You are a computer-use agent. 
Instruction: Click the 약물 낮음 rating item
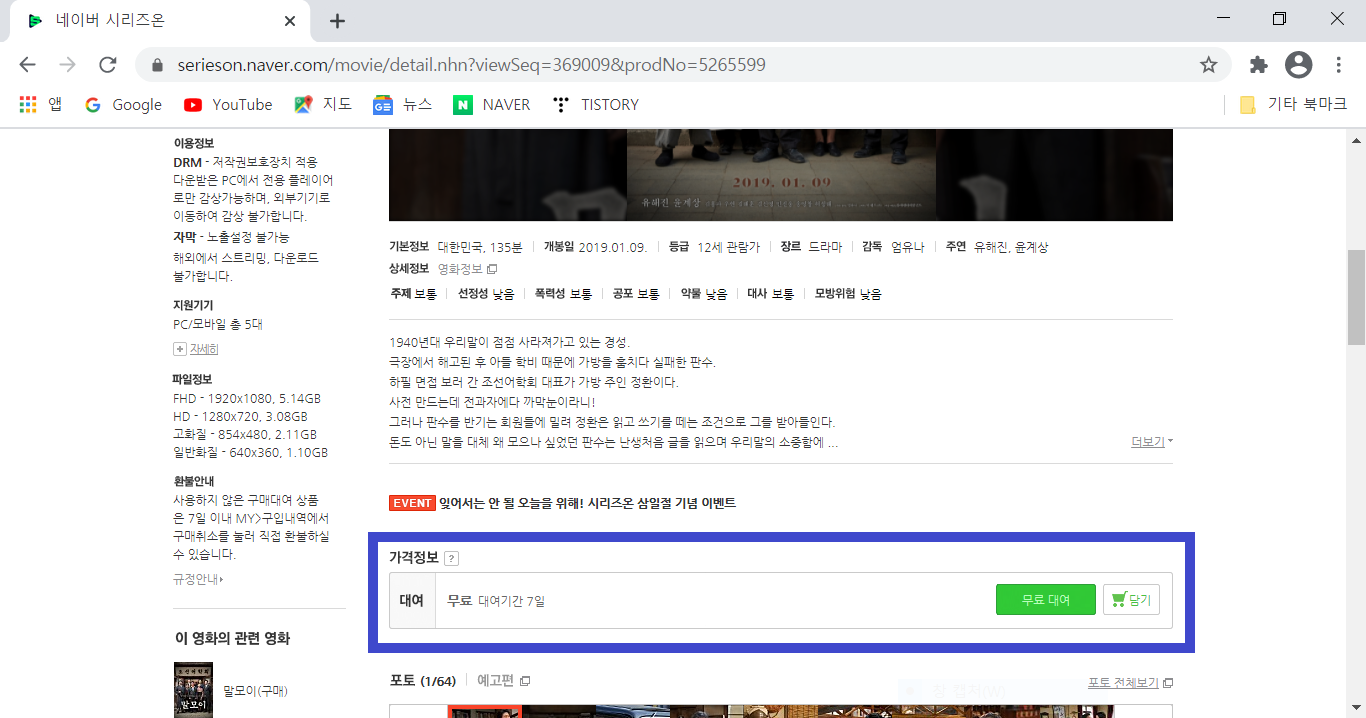point(704,294)
